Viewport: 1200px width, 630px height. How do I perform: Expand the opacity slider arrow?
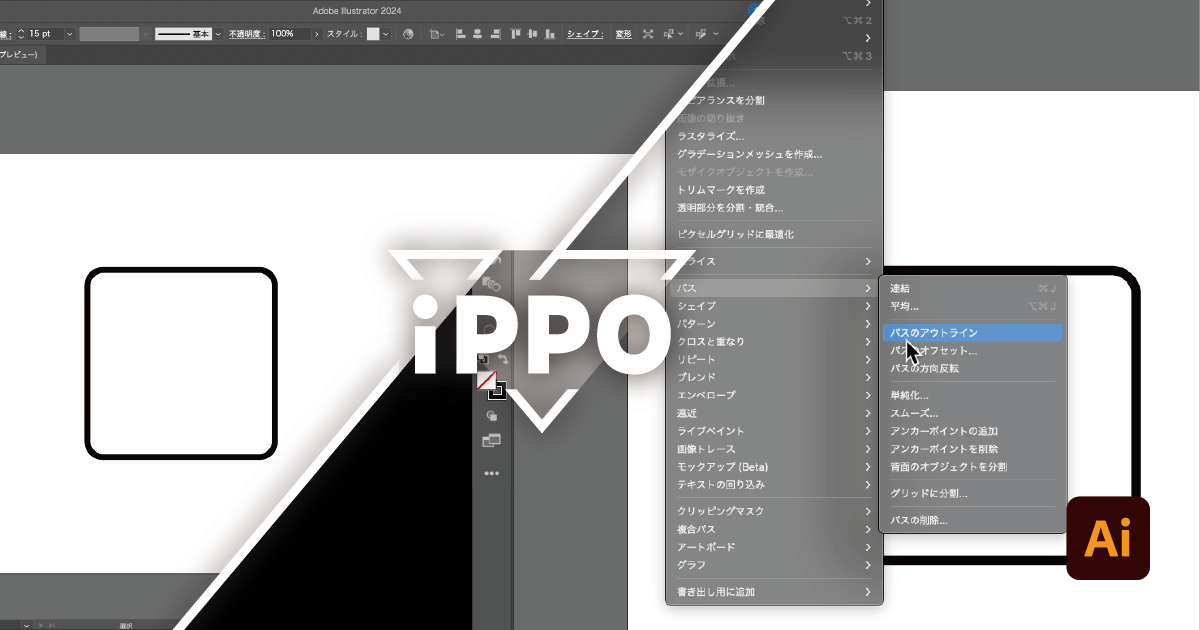pos(317,34)
